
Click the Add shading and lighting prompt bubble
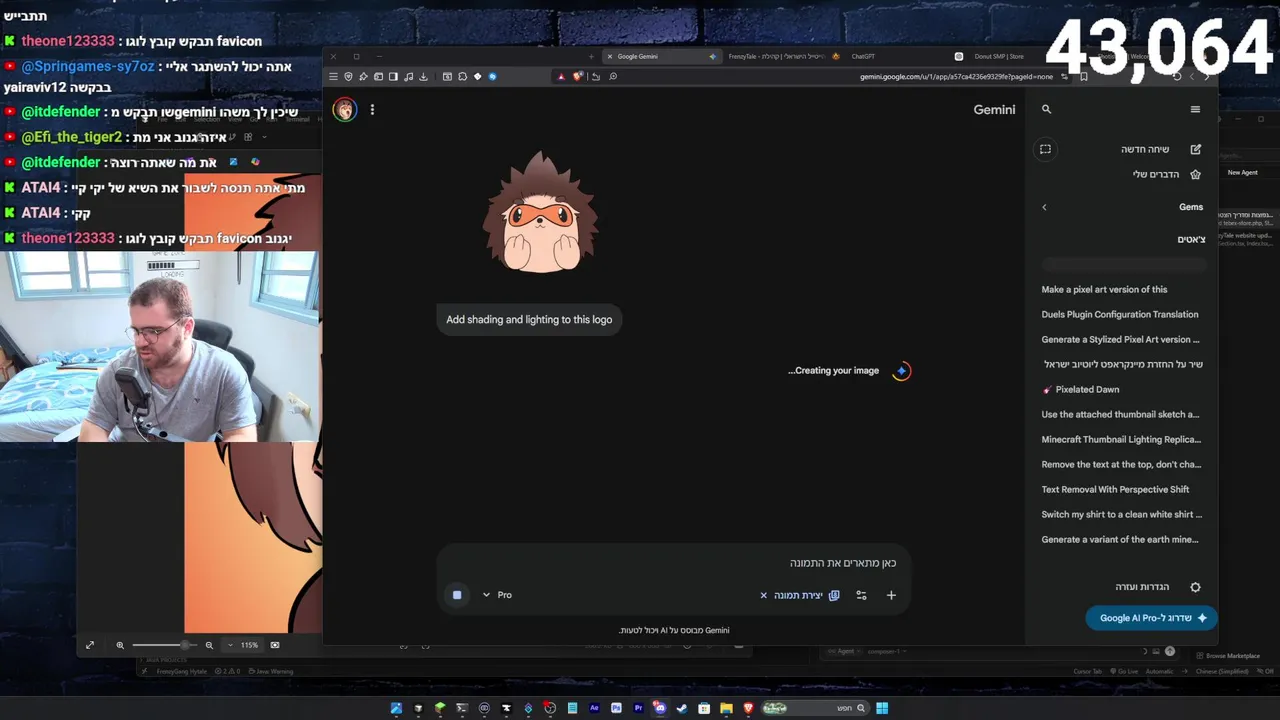pos(529,319)
